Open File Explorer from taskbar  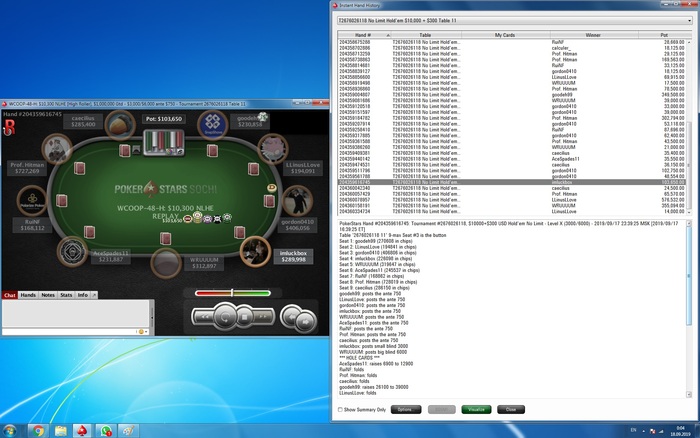[61, 431]
